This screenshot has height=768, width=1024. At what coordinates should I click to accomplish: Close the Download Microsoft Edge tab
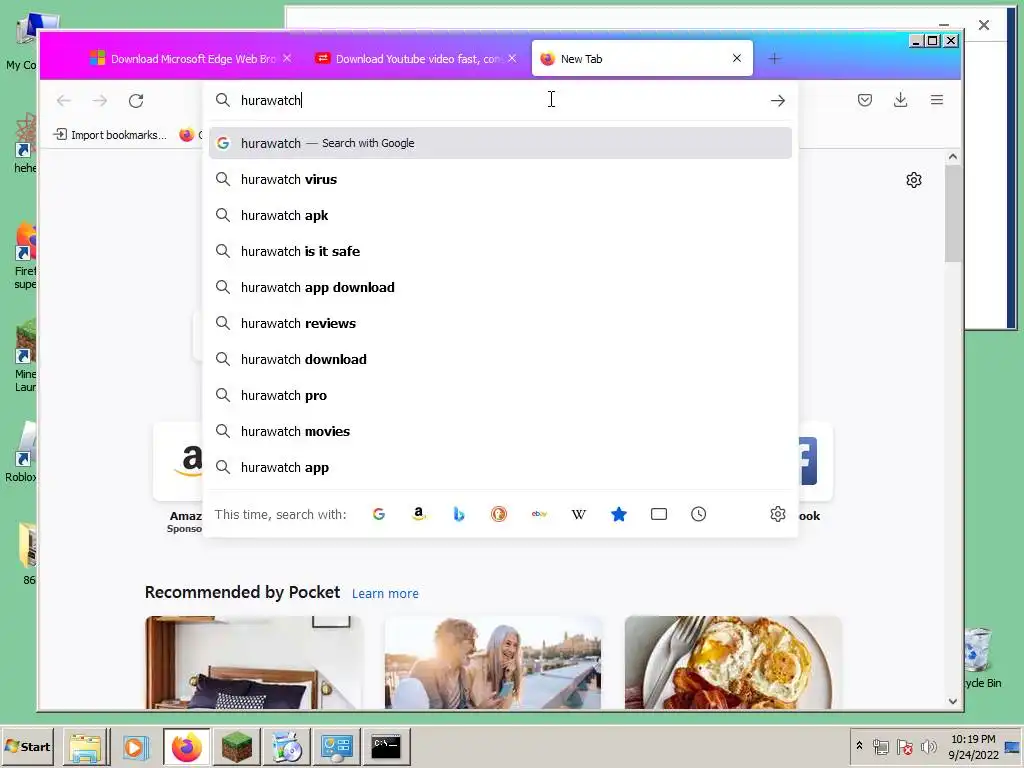(287, 59)
